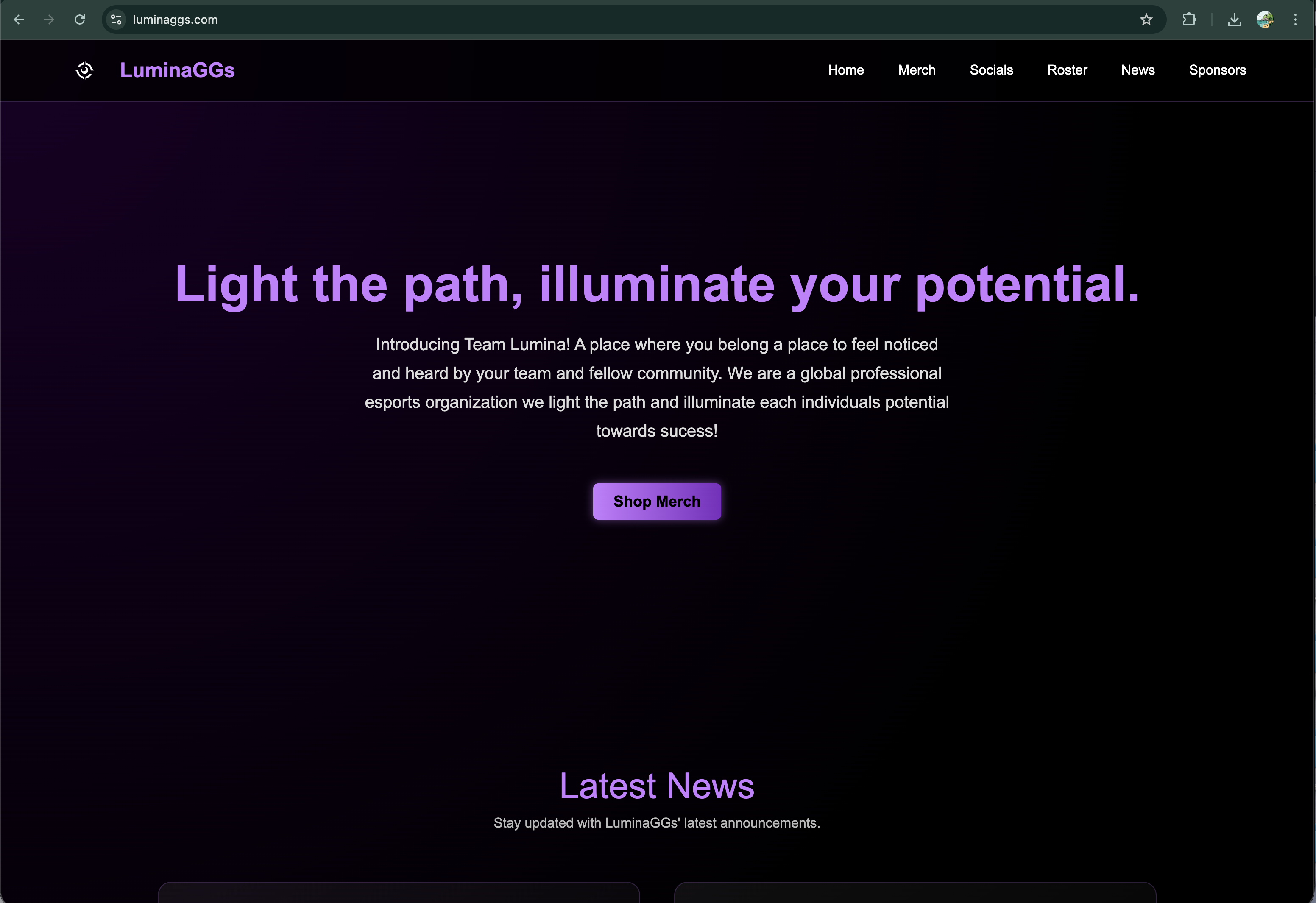
Task: Click the LuminaGGs circular logo icon
Action: pos(84,70)
